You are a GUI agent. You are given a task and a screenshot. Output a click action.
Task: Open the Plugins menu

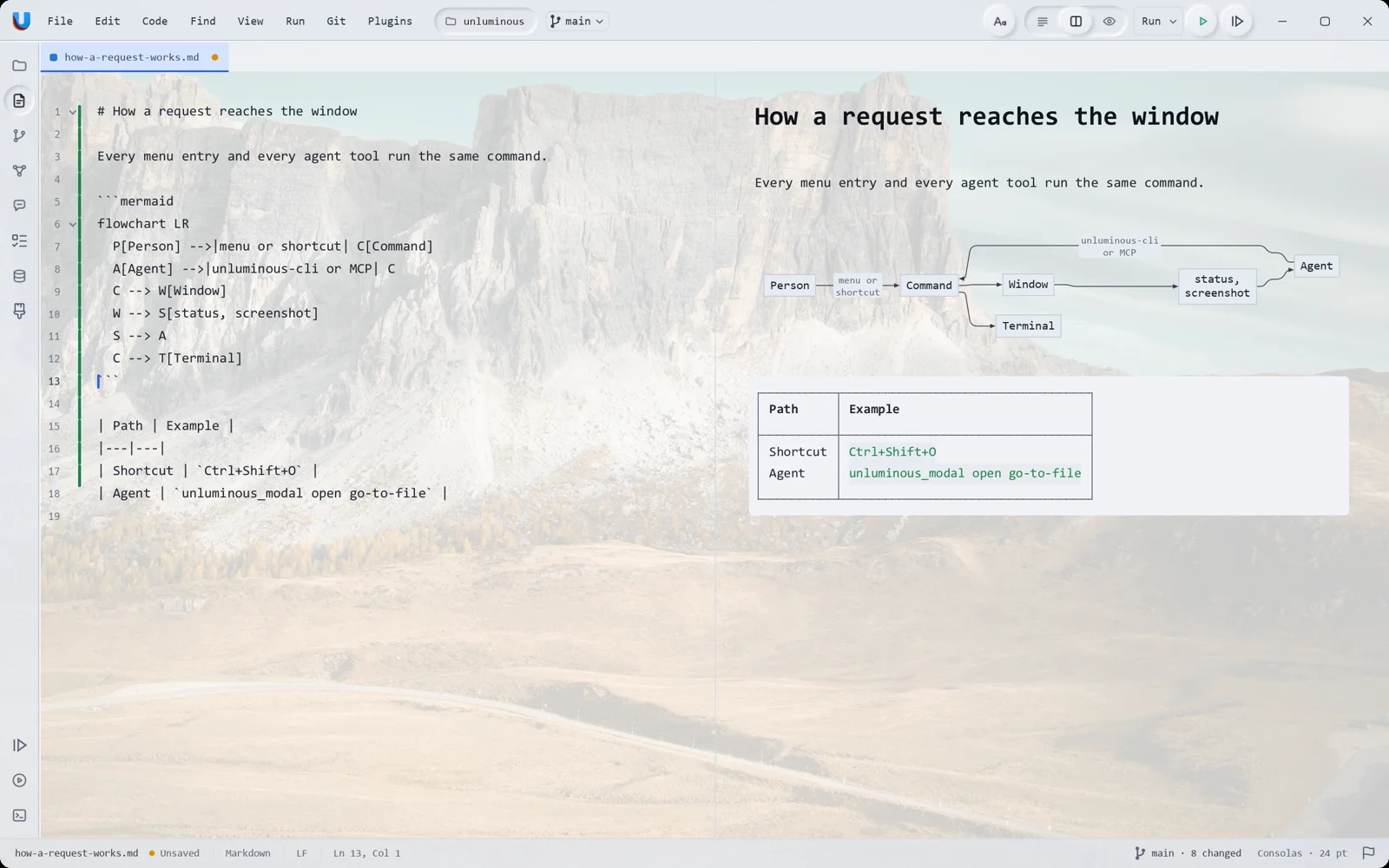click(390, 22)
